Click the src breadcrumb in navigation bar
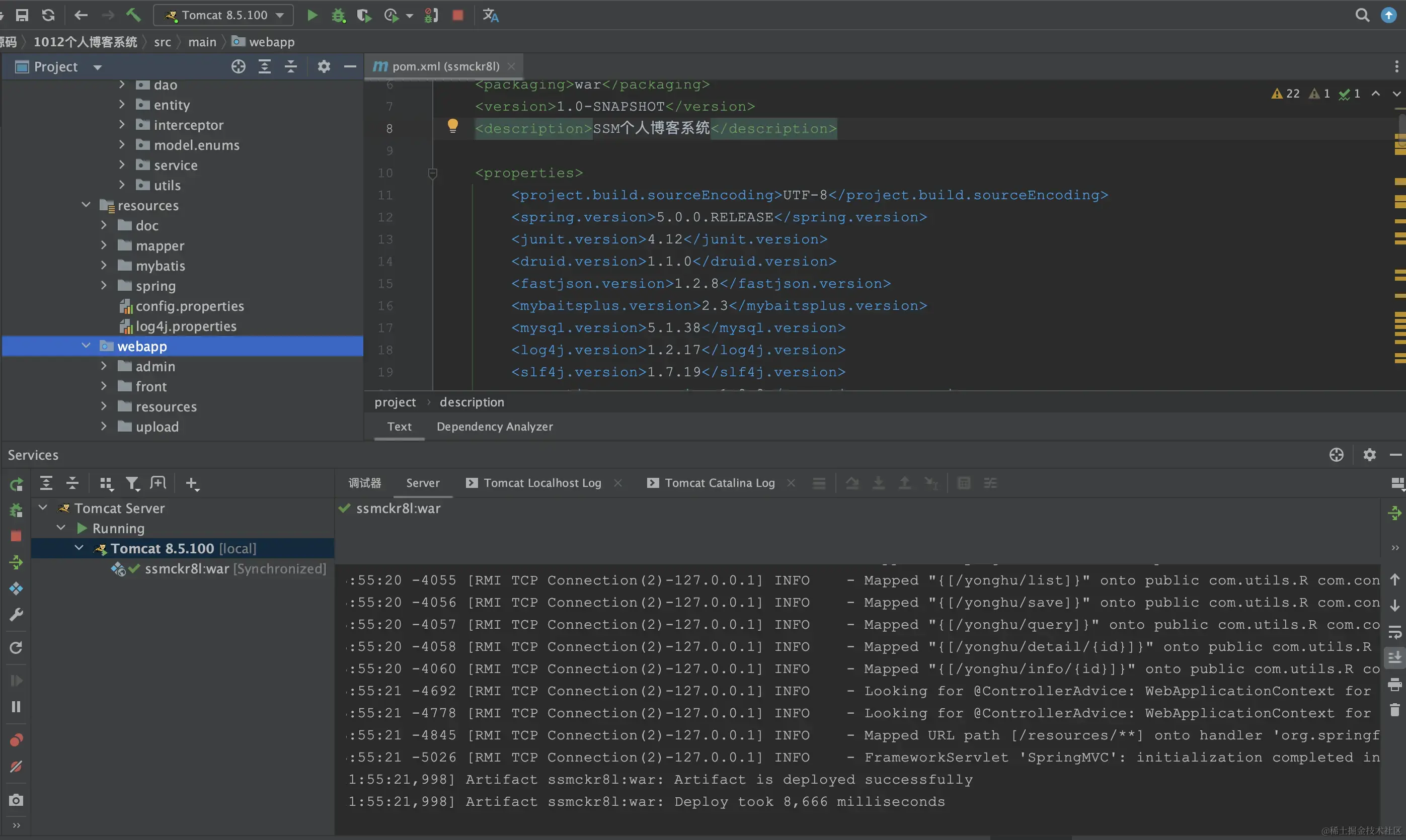This screenshot has height=840, width=1406. coord(162,42)
